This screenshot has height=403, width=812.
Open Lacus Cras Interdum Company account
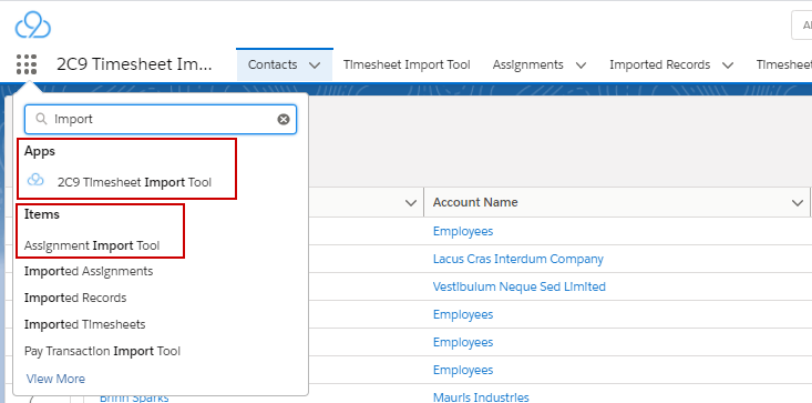(518, 258)
